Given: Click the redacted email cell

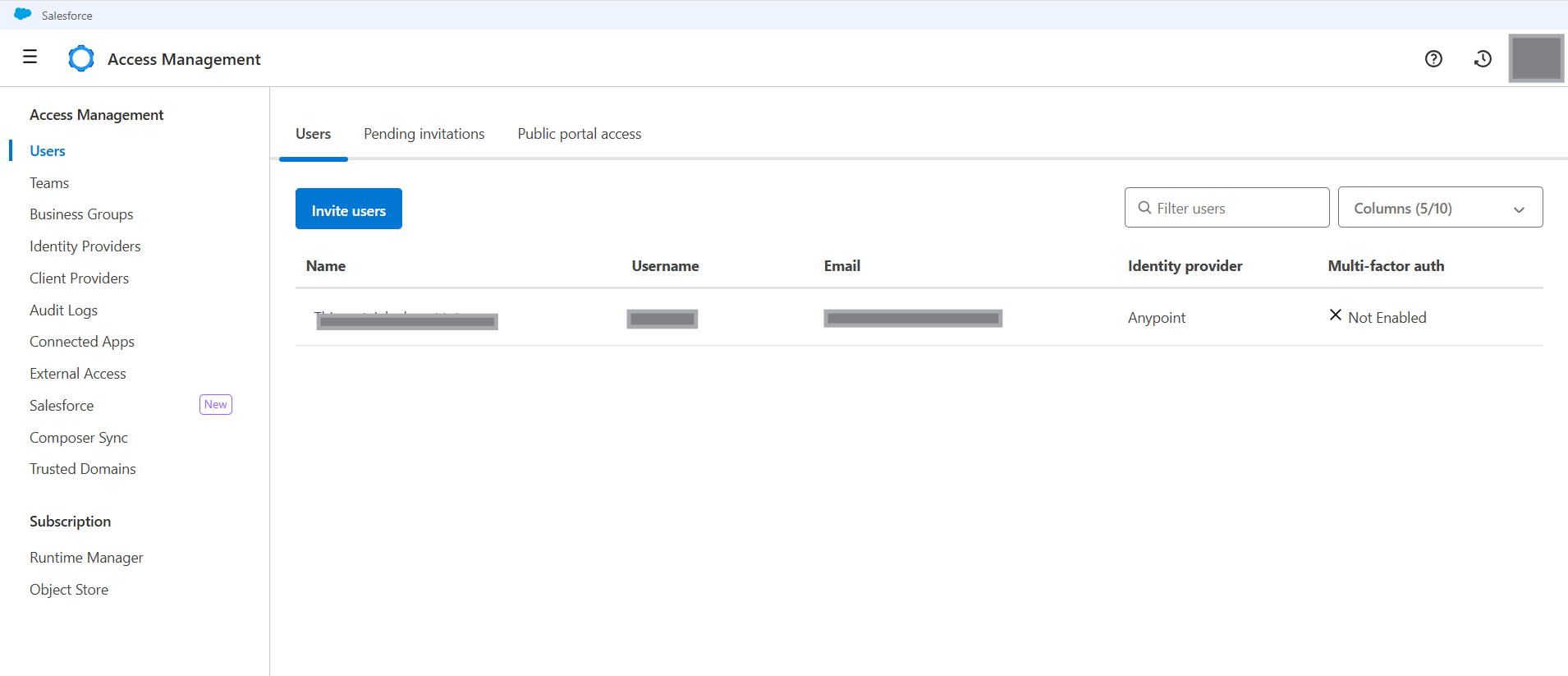Looking at the screenshot, I should [913, 318].
